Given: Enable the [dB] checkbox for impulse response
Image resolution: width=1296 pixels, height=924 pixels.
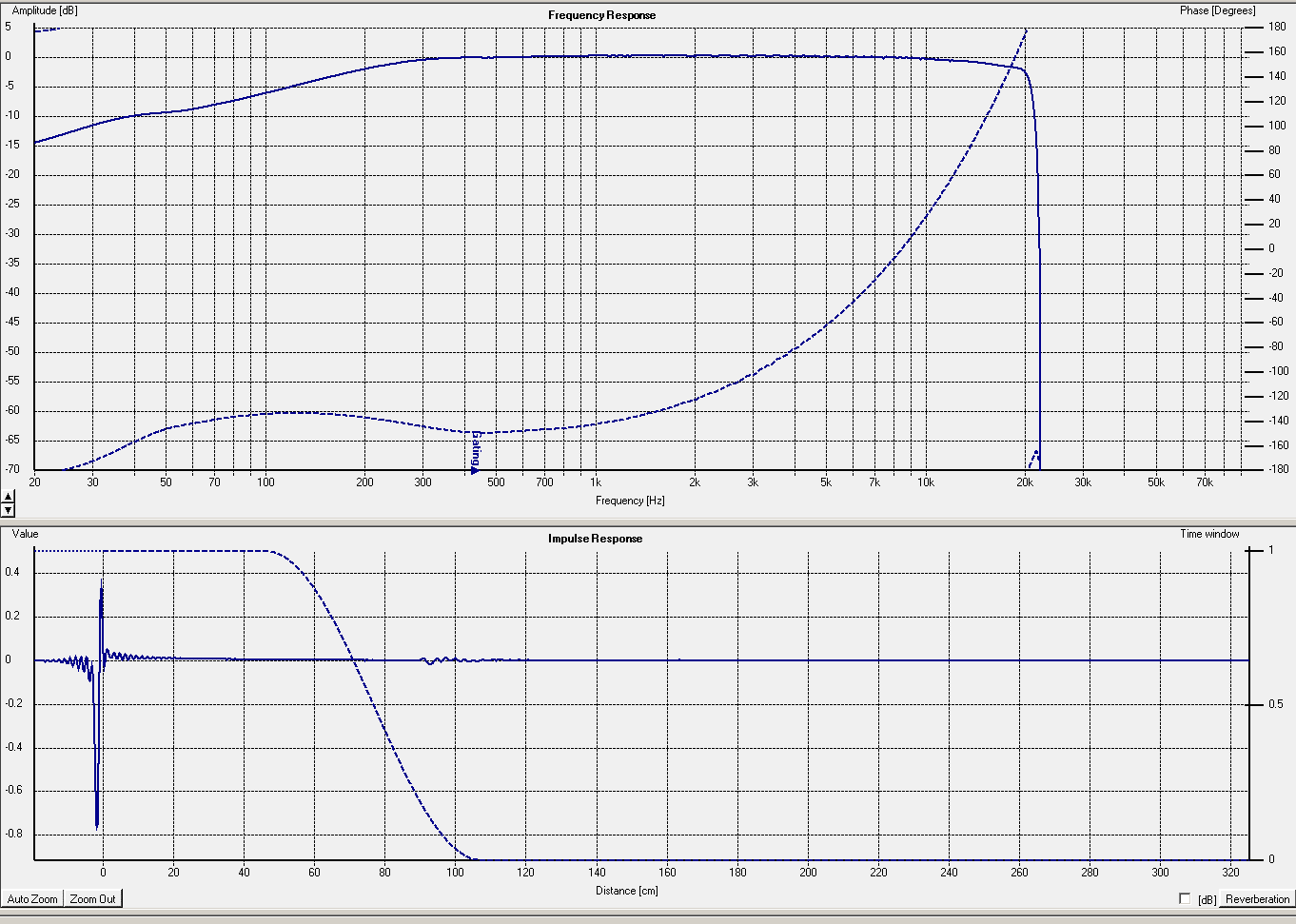Looking at the screenshot, I should click(1185, 898).
